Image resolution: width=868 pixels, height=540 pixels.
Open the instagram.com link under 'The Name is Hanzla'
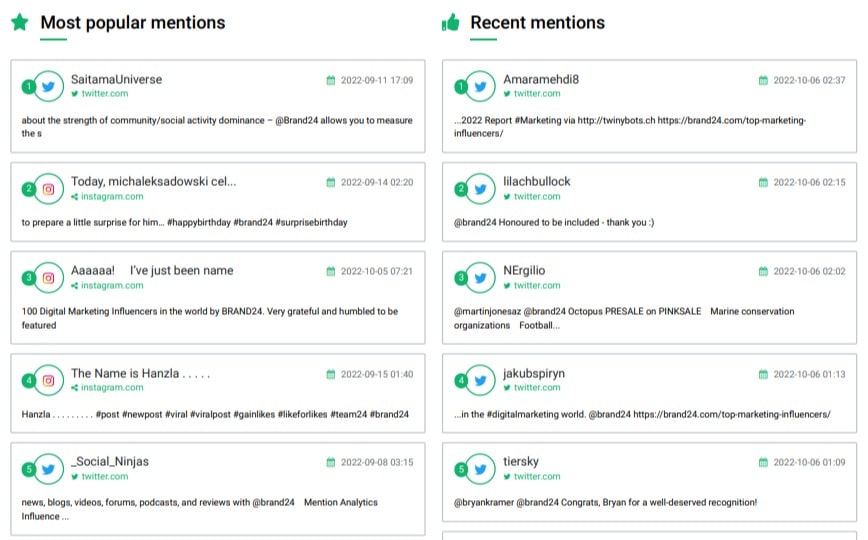[112, 388]
